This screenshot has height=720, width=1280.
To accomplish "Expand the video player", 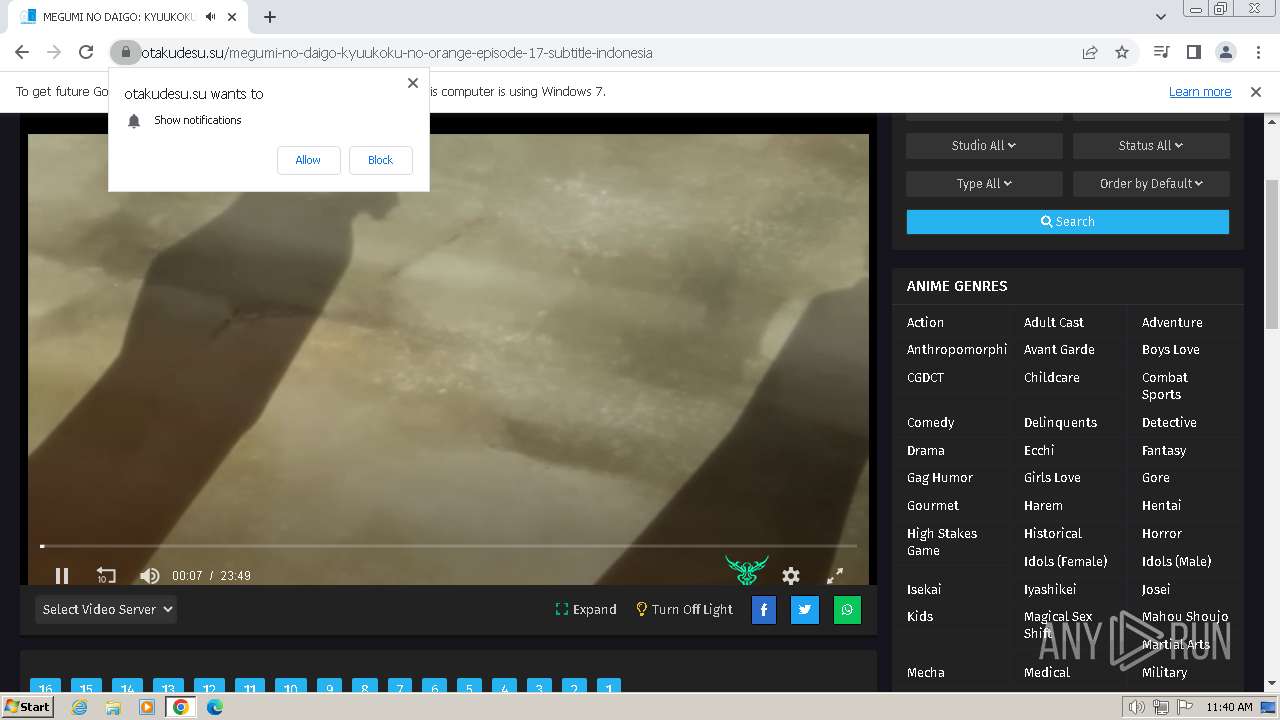I will point(586,609).
